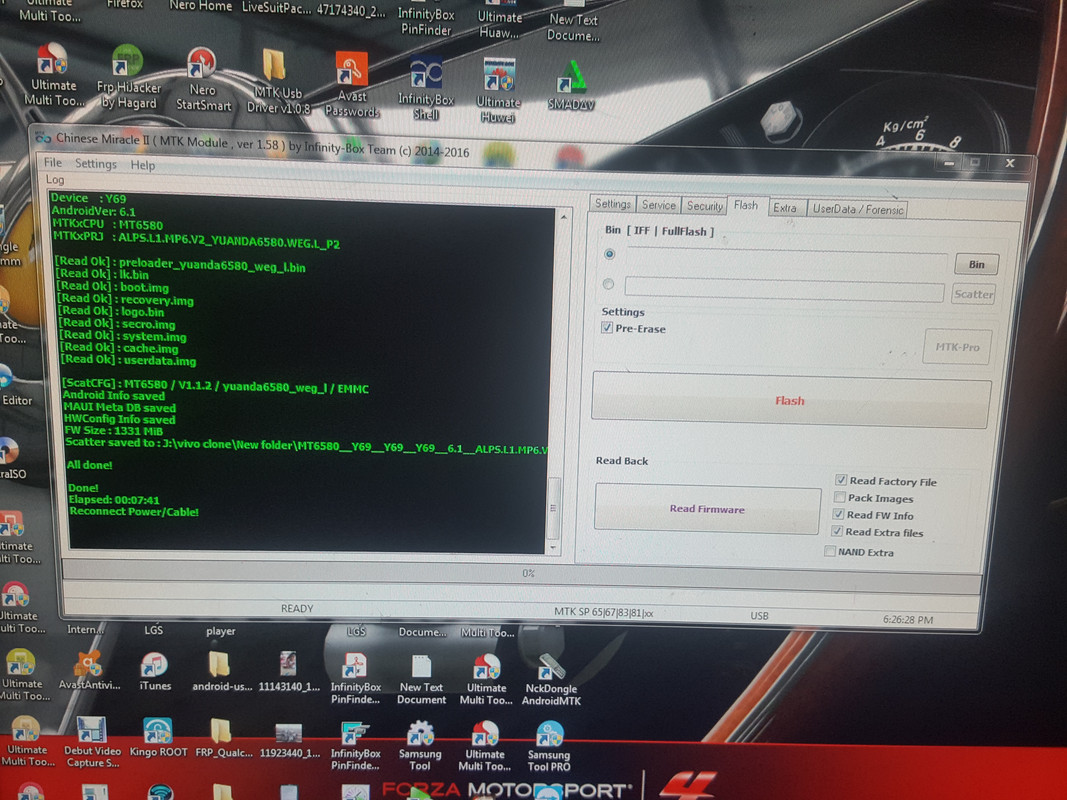Click the Bin browse button

(x=976, y=264)
